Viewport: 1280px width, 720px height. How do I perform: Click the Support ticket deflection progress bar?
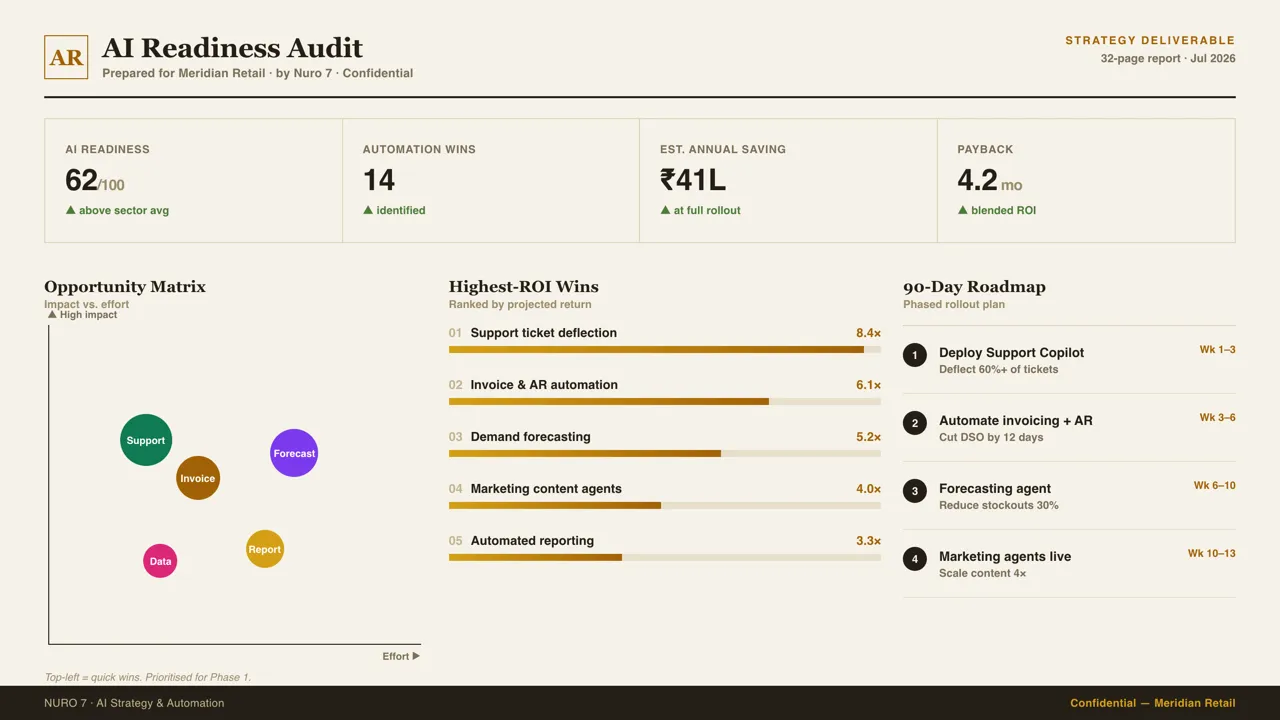click(665, 350)
